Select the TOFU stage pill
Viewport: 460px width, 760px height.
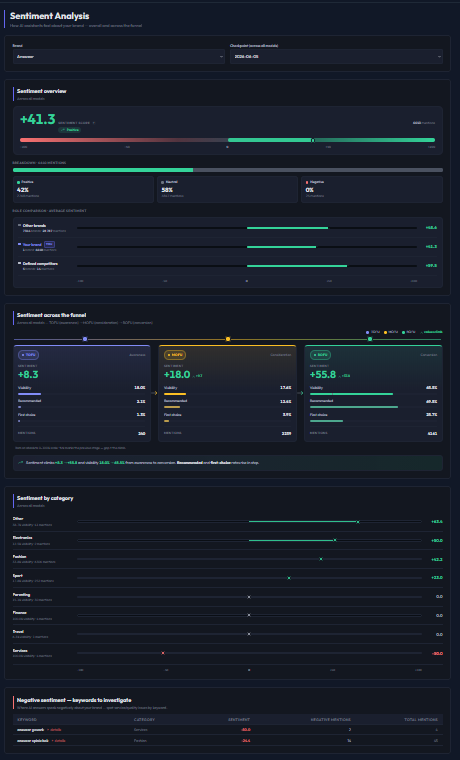pos(29,355)
